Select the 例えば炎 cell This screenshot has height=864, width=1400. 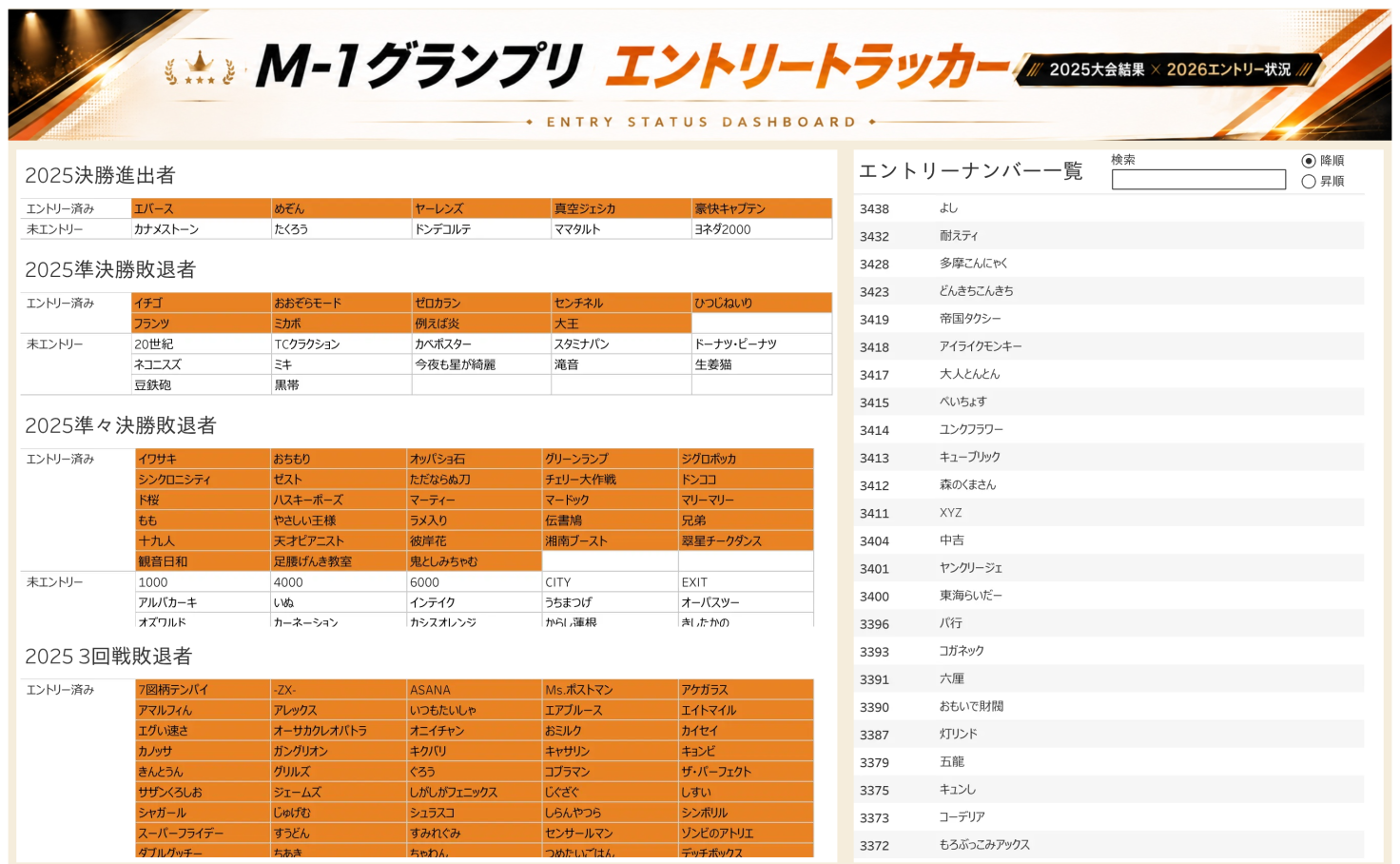(x=481, y=324)
